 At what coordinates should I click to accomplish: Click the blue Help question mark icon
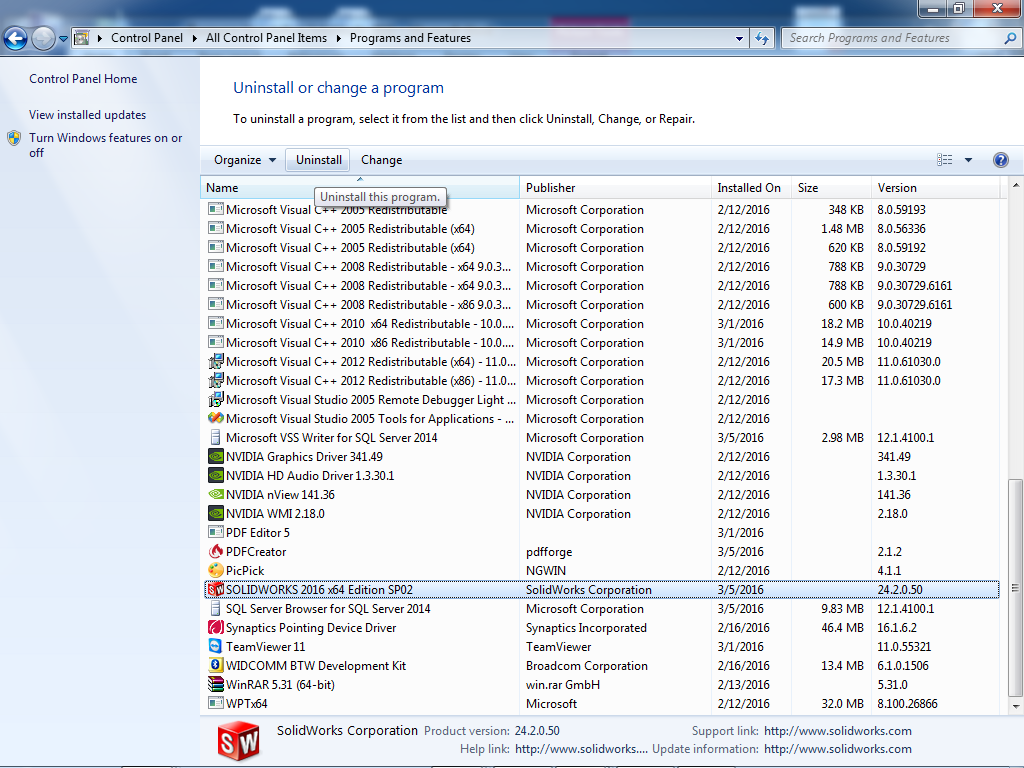1000,160
